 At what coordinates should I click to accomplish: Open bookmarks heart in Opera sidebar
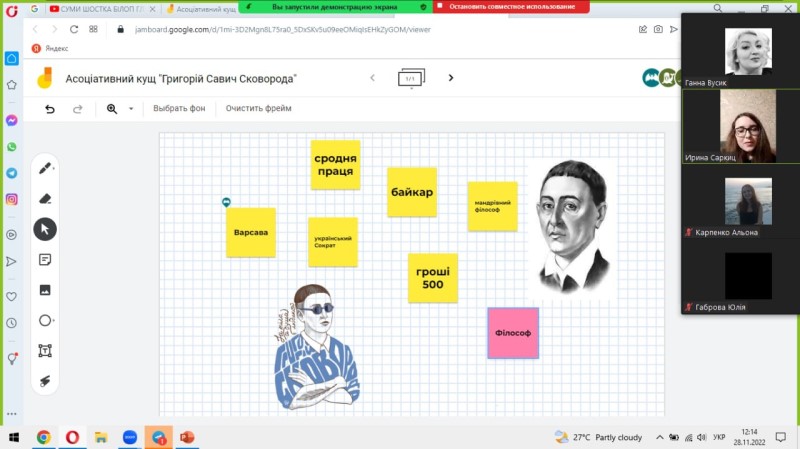(x=11, y=296)
